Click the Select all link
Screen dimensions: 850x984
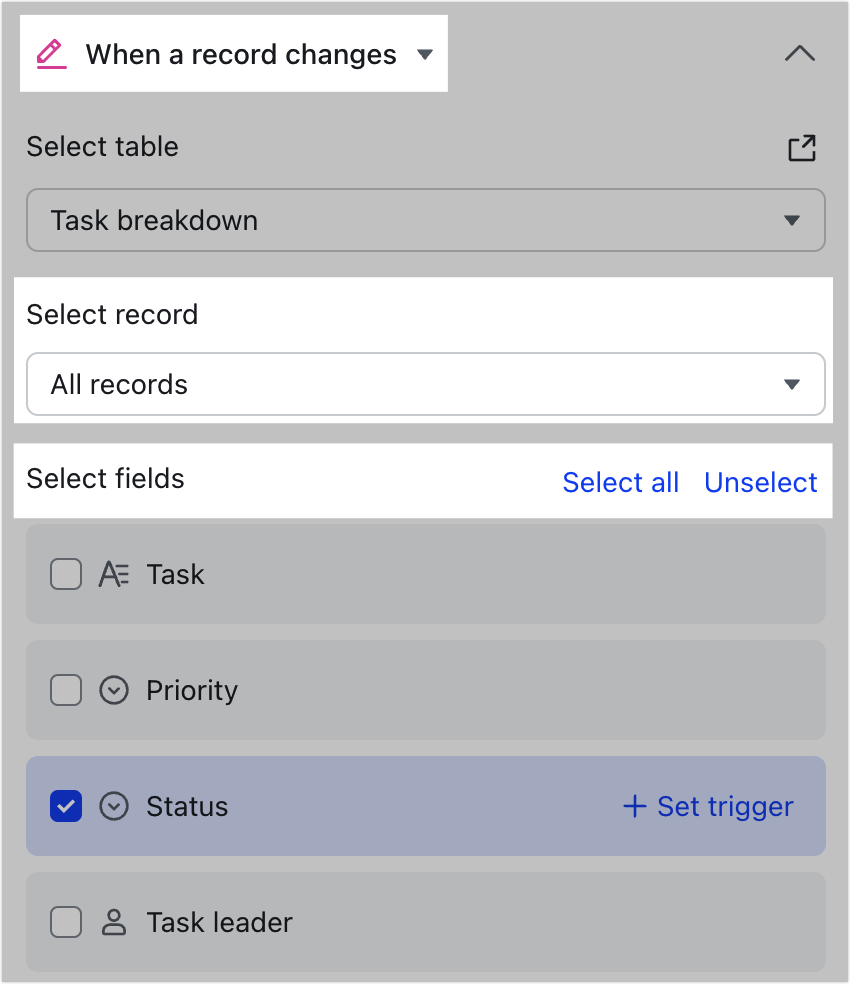click(x=620, y=482)
